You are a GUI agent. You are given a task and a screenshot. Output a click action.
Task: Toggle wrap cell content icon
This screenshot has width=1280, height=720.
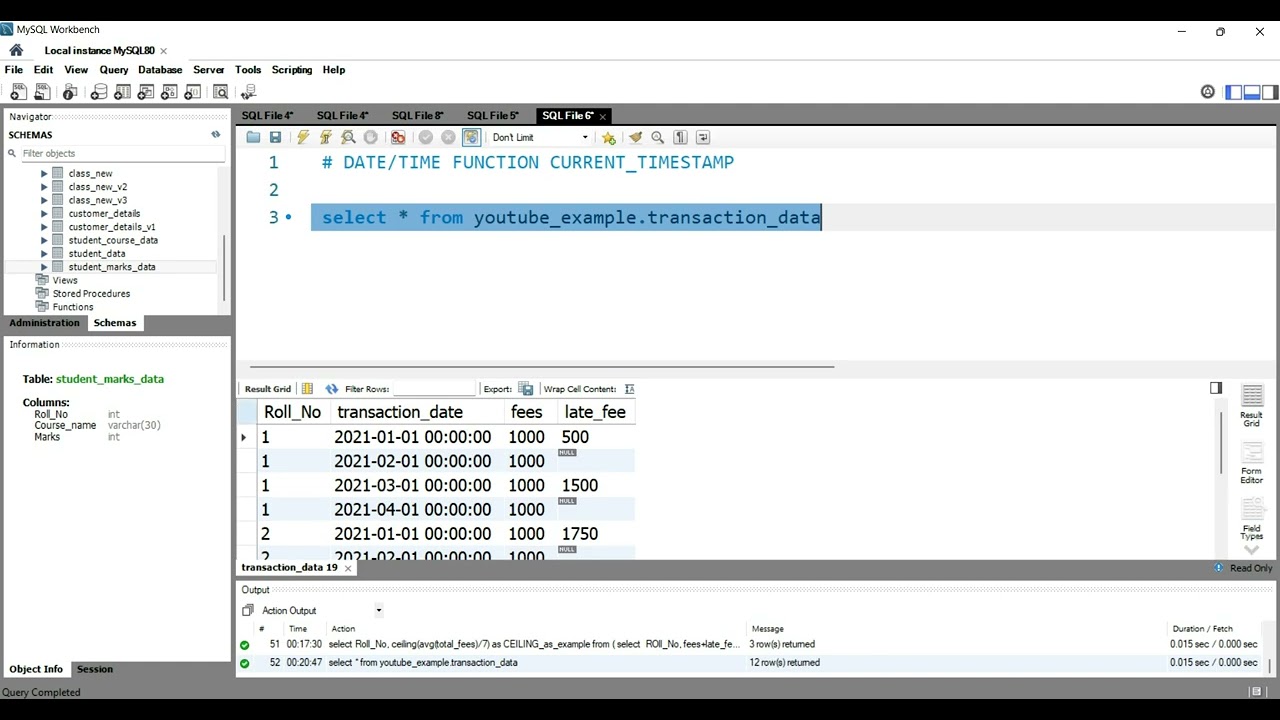click(x=628, y=389)
